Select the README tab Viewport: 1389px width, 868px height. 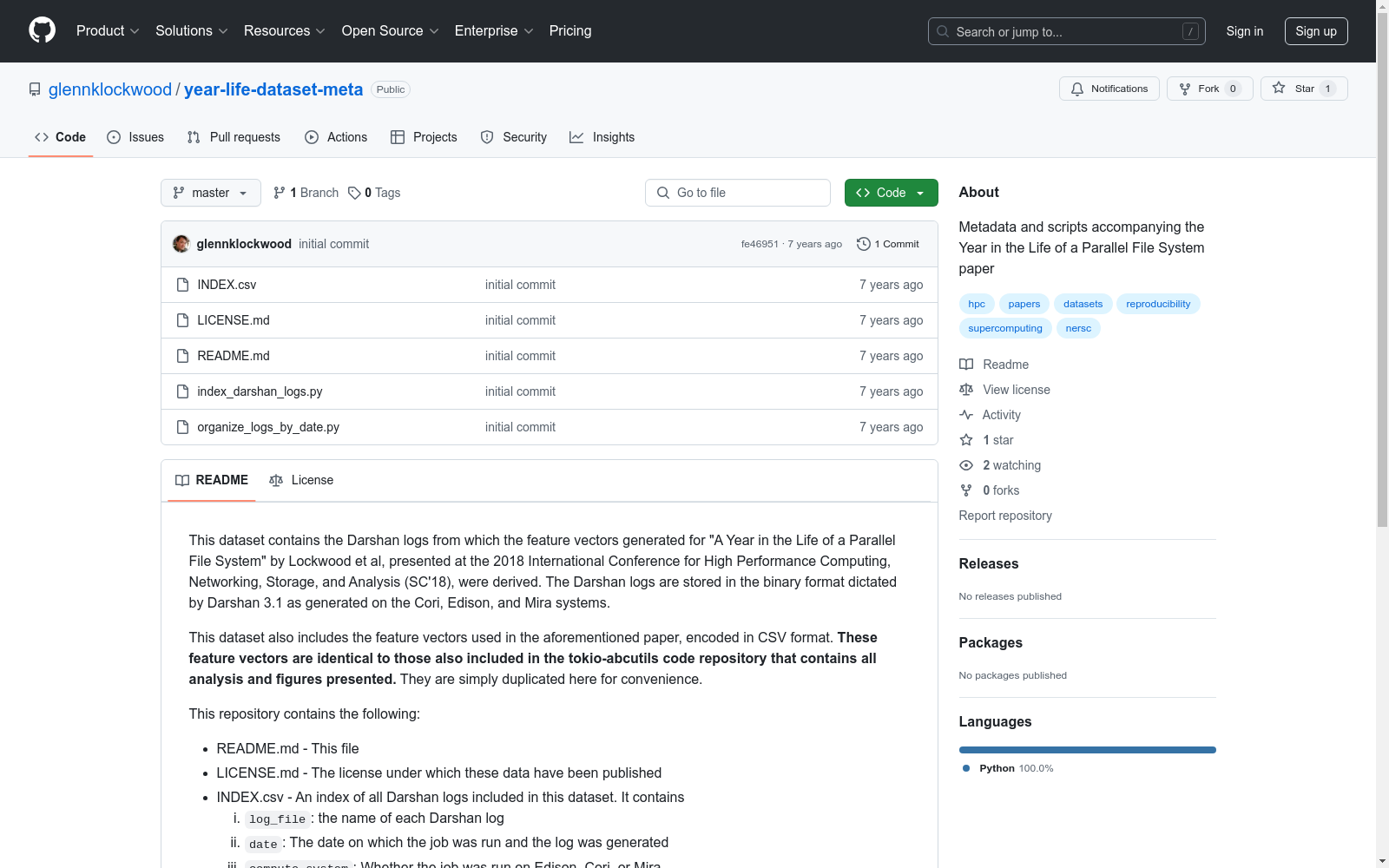(212, 480)
